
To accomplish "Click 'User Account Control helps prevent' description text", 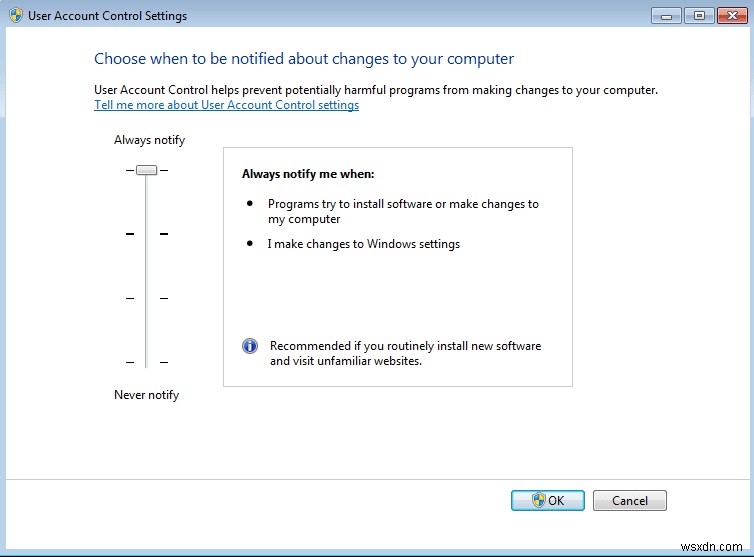I will tap(376, 90).
